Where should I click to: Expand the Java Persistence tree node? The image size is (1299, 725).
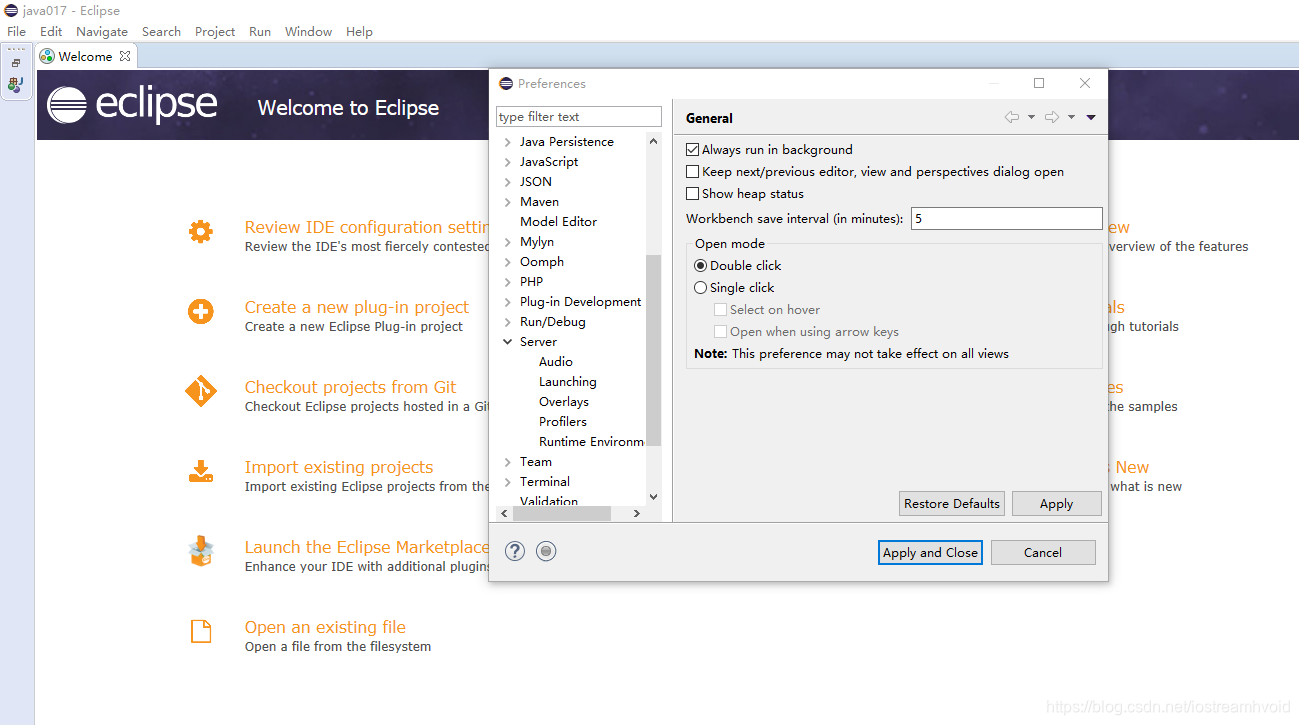[x=508, y=142]
